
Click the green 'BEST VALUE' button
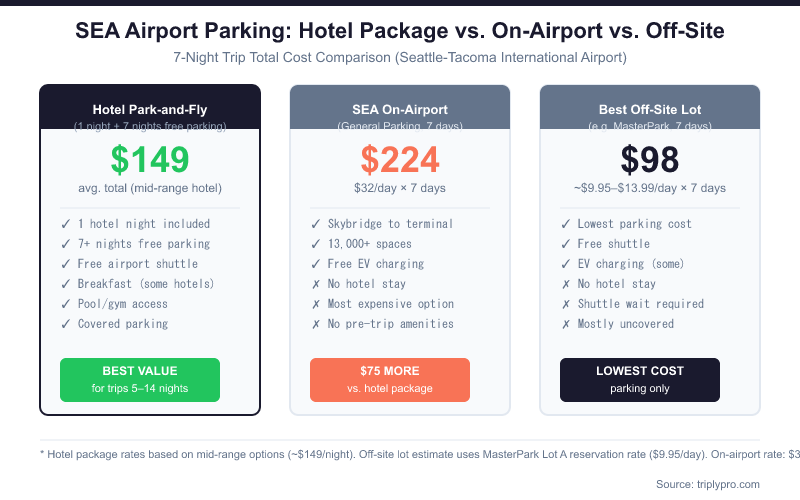click(x=140, y=379)
